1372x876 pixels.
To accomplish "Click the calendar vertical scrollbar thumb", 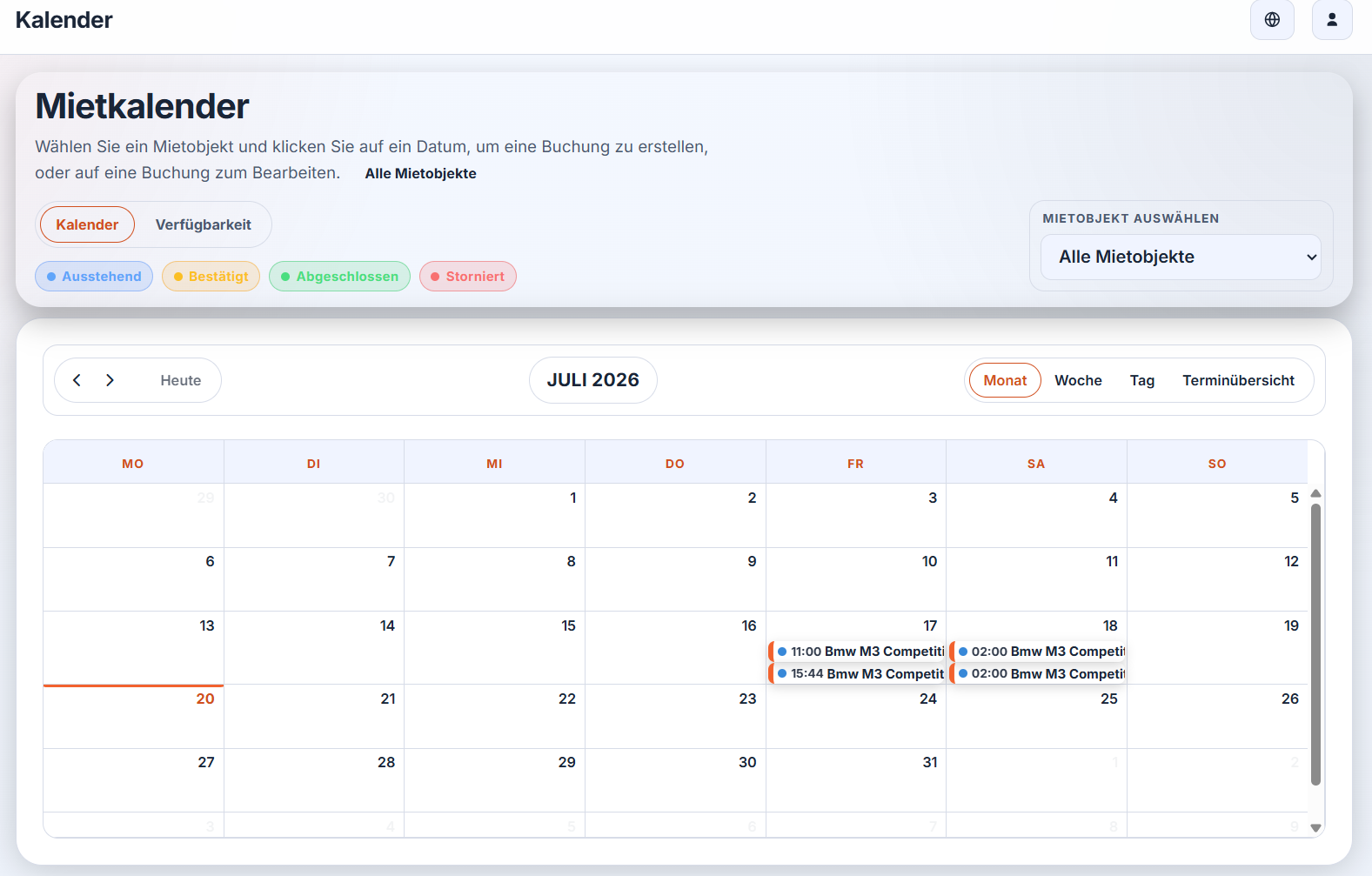I will coord(1315,644).
